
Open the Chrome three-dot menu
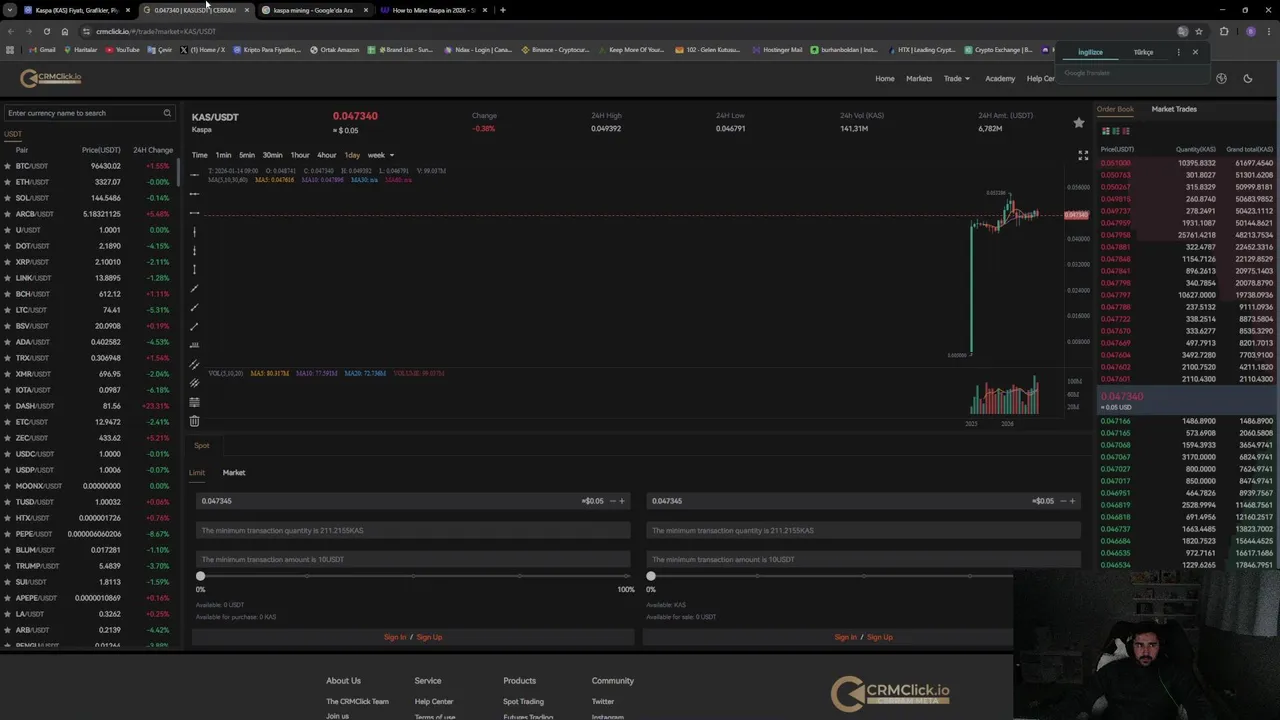coord(1269,31)
